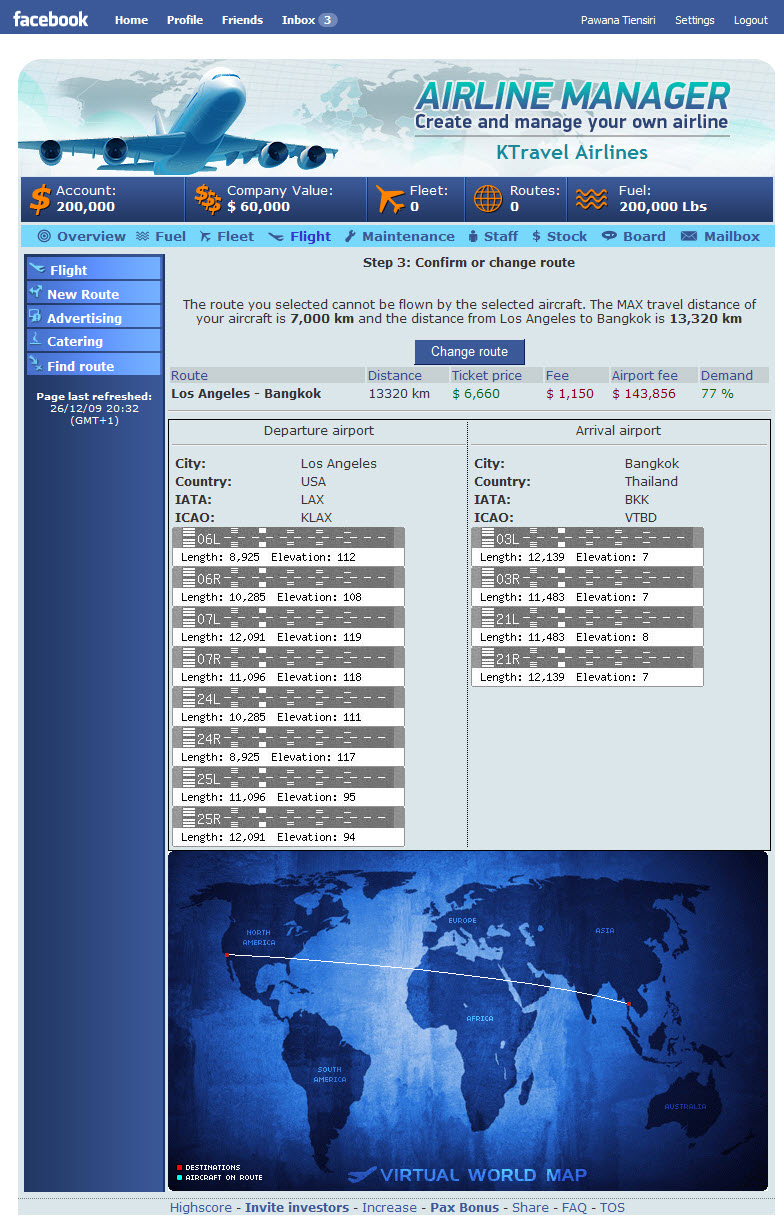
Task: Click the Mailbox envelope icon
Action: coord(688,236)
